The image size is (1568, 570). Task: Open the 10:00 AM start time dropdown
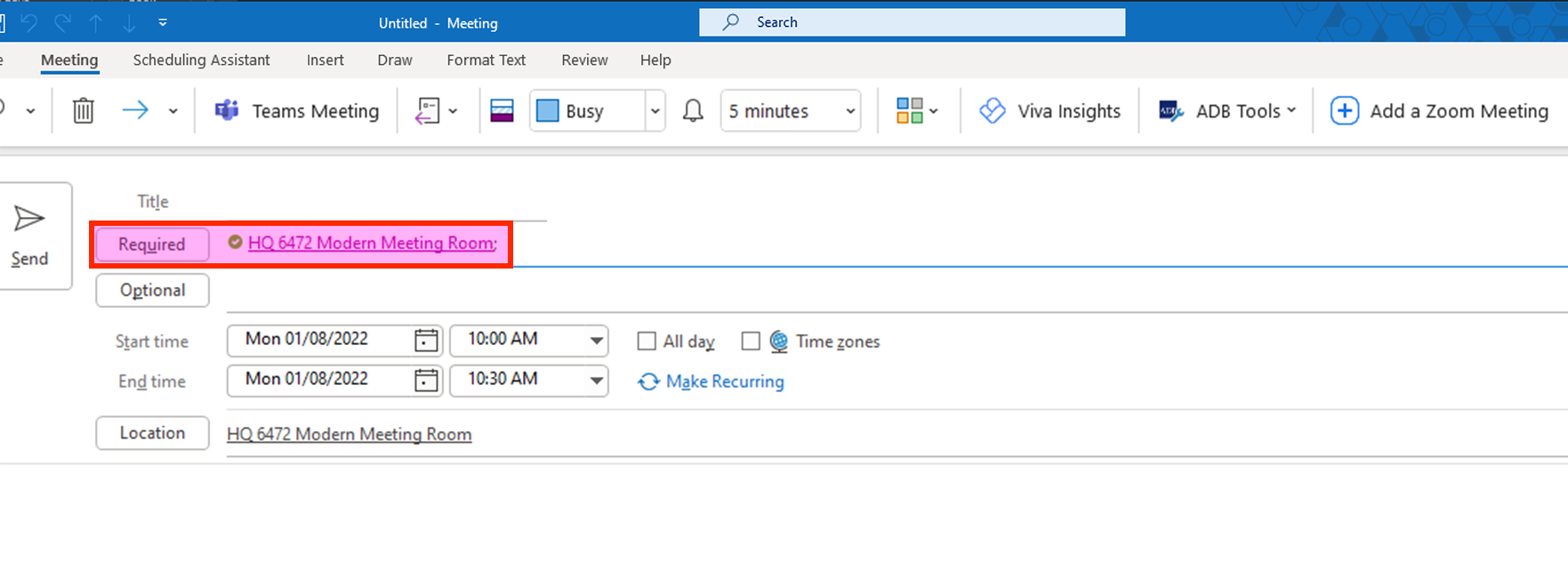(x=596, y=340)
